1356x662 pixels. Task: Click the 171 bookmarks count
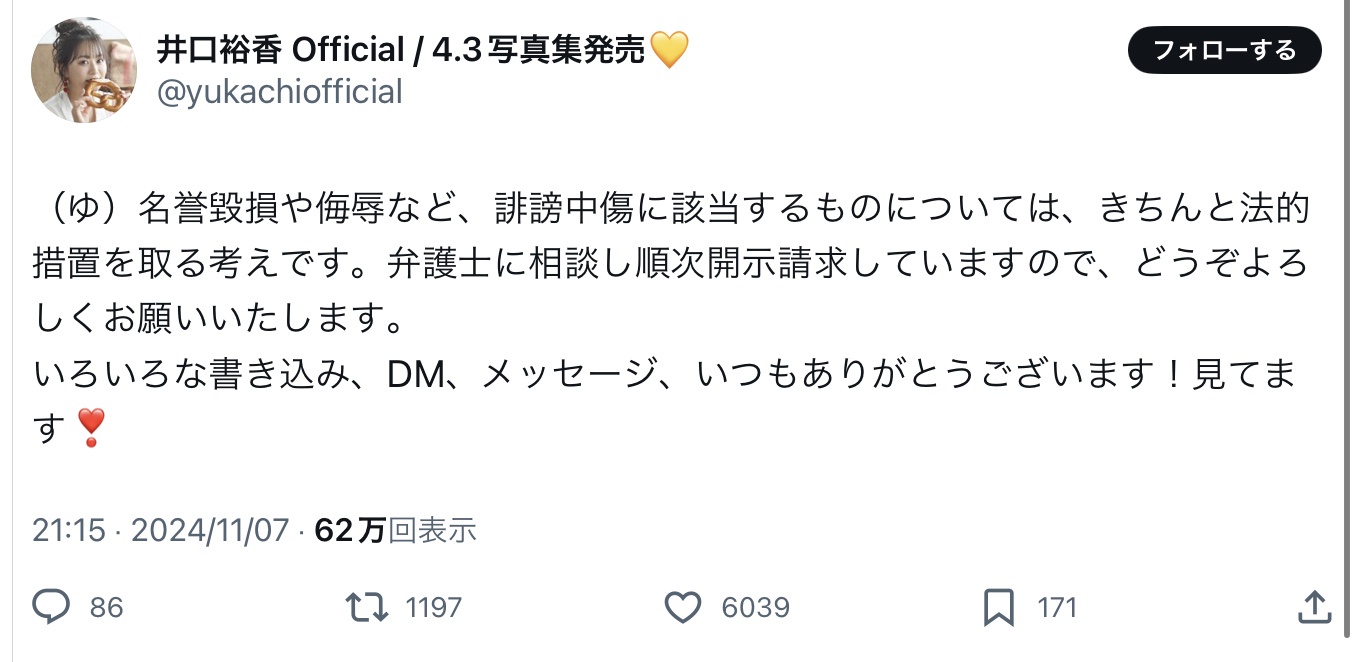[1057, 607]
